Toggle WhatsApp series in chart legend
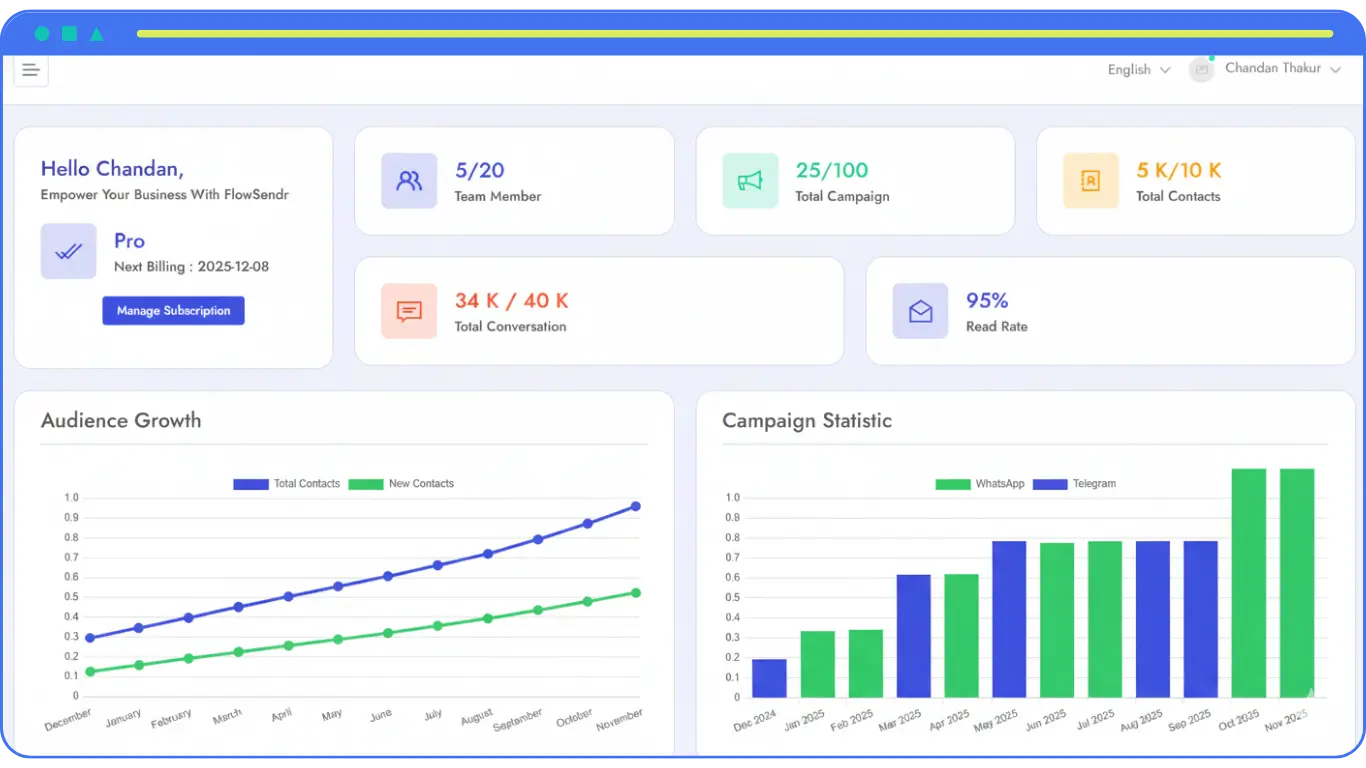This screenshot has height=768, width=1366. 980,484
